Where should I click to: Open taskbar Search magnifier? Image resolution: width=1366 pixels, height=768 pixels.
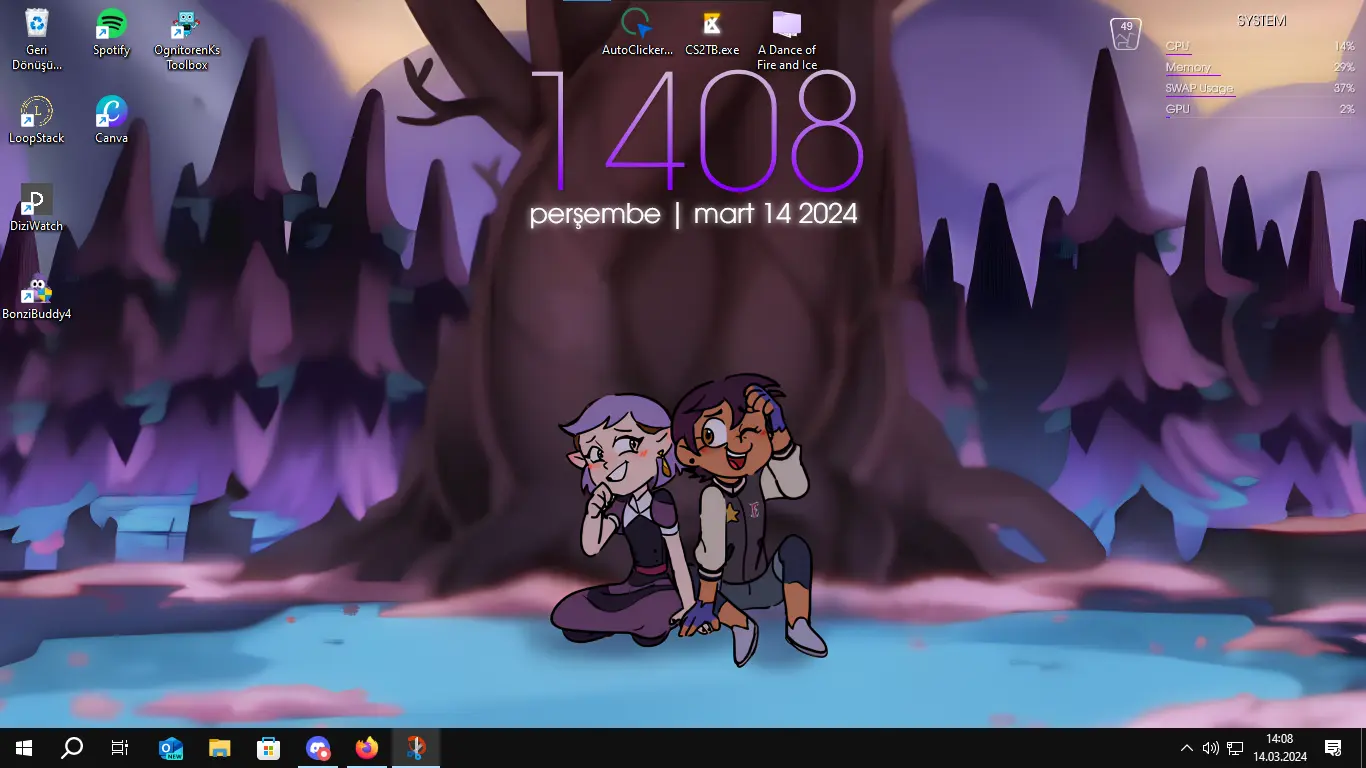click(x=72, y=748)
